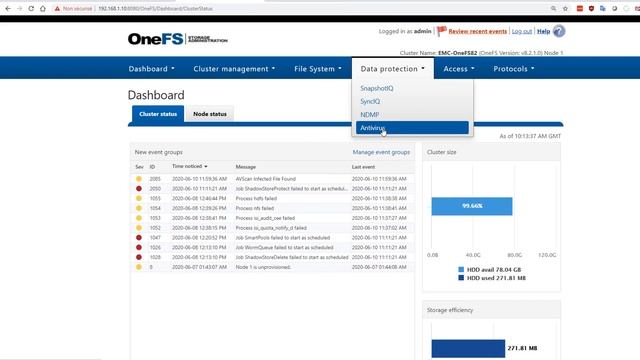Image resolution: width=640 pixels, height=360 pixels.
Task: Click the browser forward arrow
Action: click(19, 9)
